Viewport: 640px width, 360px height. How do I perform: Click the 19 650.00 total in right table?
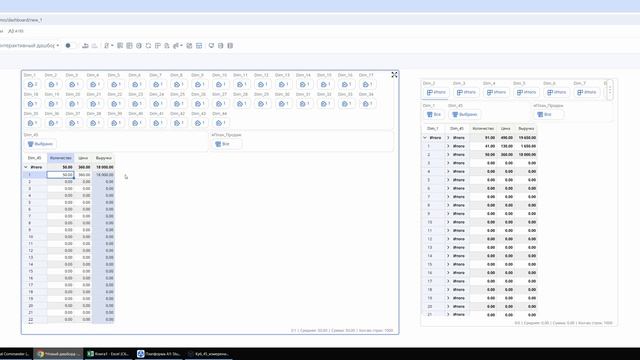(527, 138)
